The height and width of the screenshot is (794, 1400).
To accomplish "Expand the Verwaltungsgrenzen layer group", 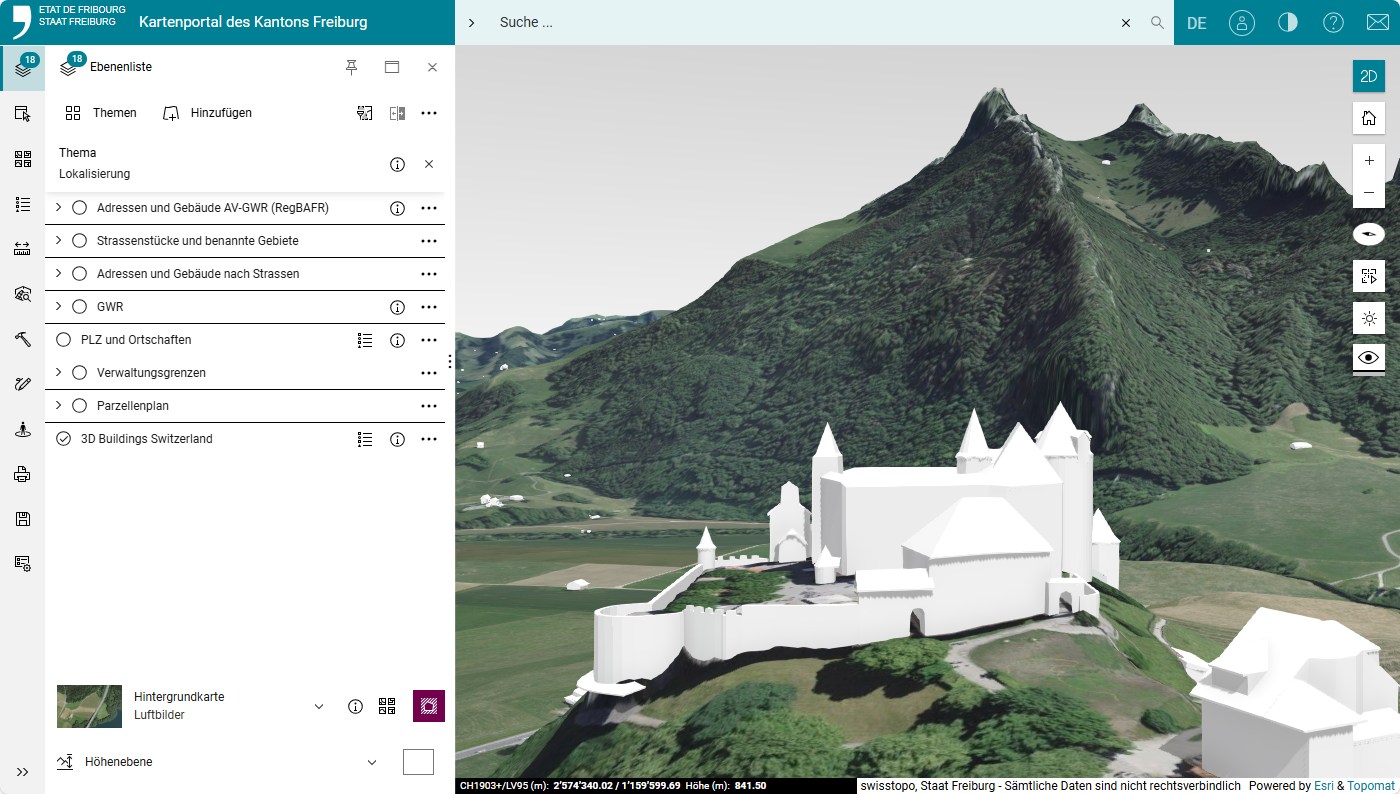I will tap(58, 373).
